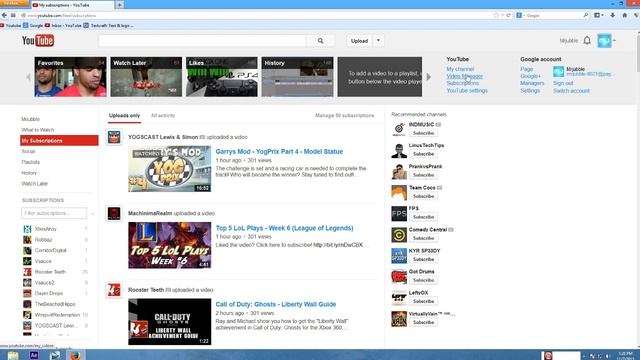Open the notifications bell
The image size is (640, 360).
point(587,40)
